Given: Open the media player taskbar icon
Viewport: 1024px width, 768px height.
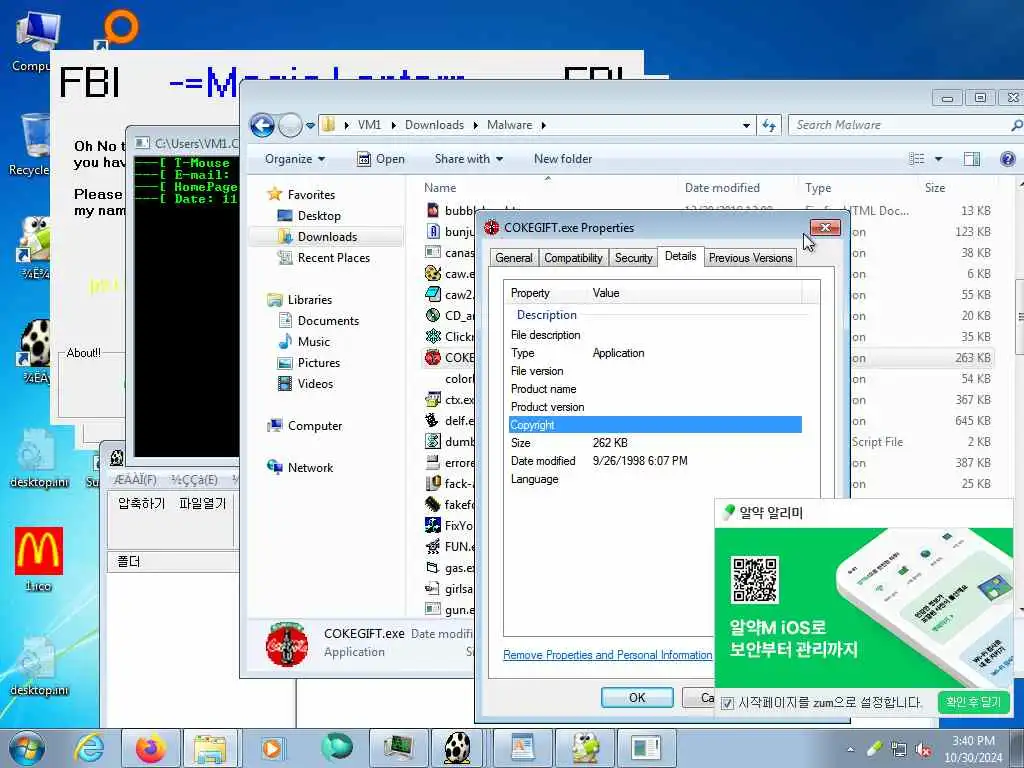Looking at the screenshot, I should click(272, 748).
